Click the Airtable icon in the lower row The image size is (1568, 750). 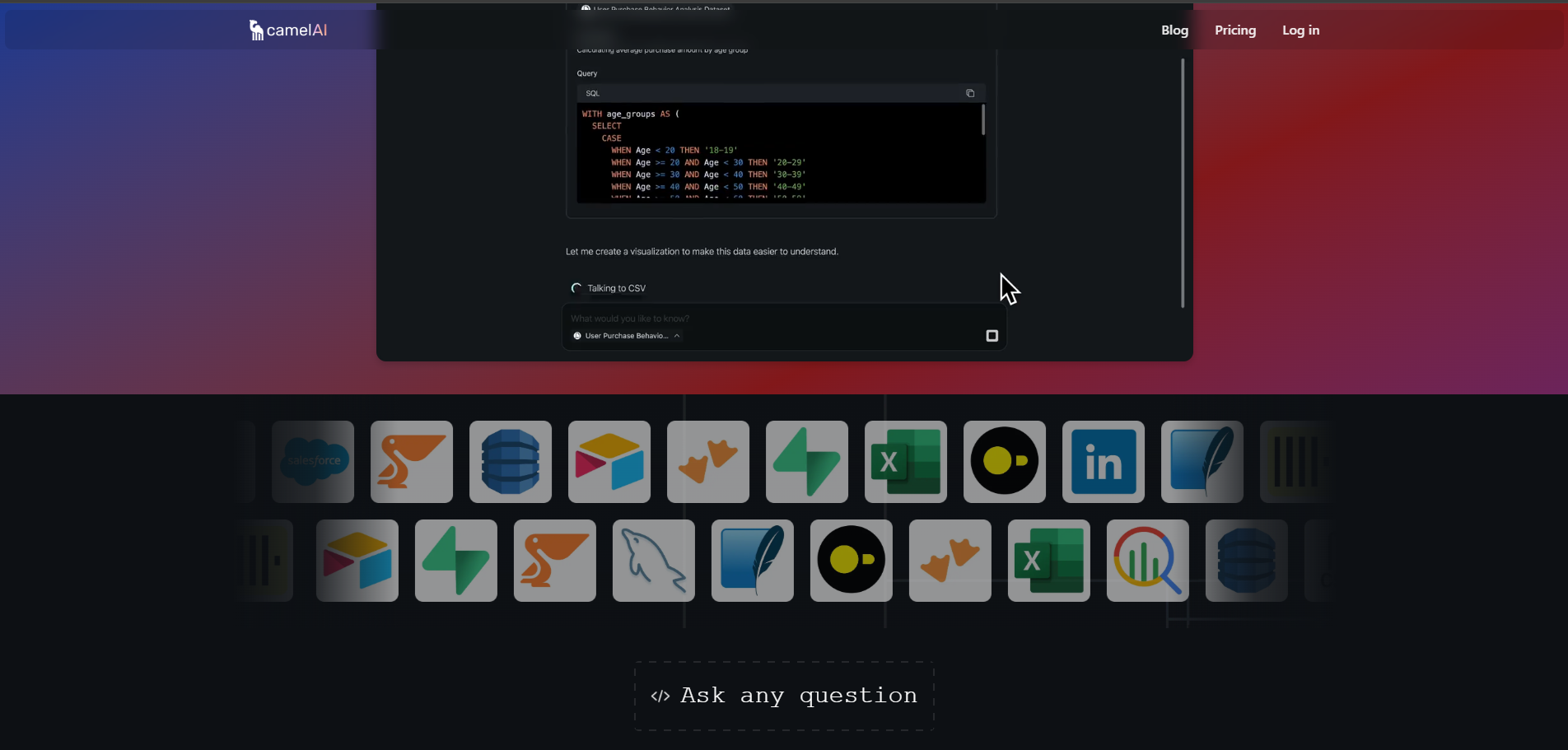[x=357, y=561]
